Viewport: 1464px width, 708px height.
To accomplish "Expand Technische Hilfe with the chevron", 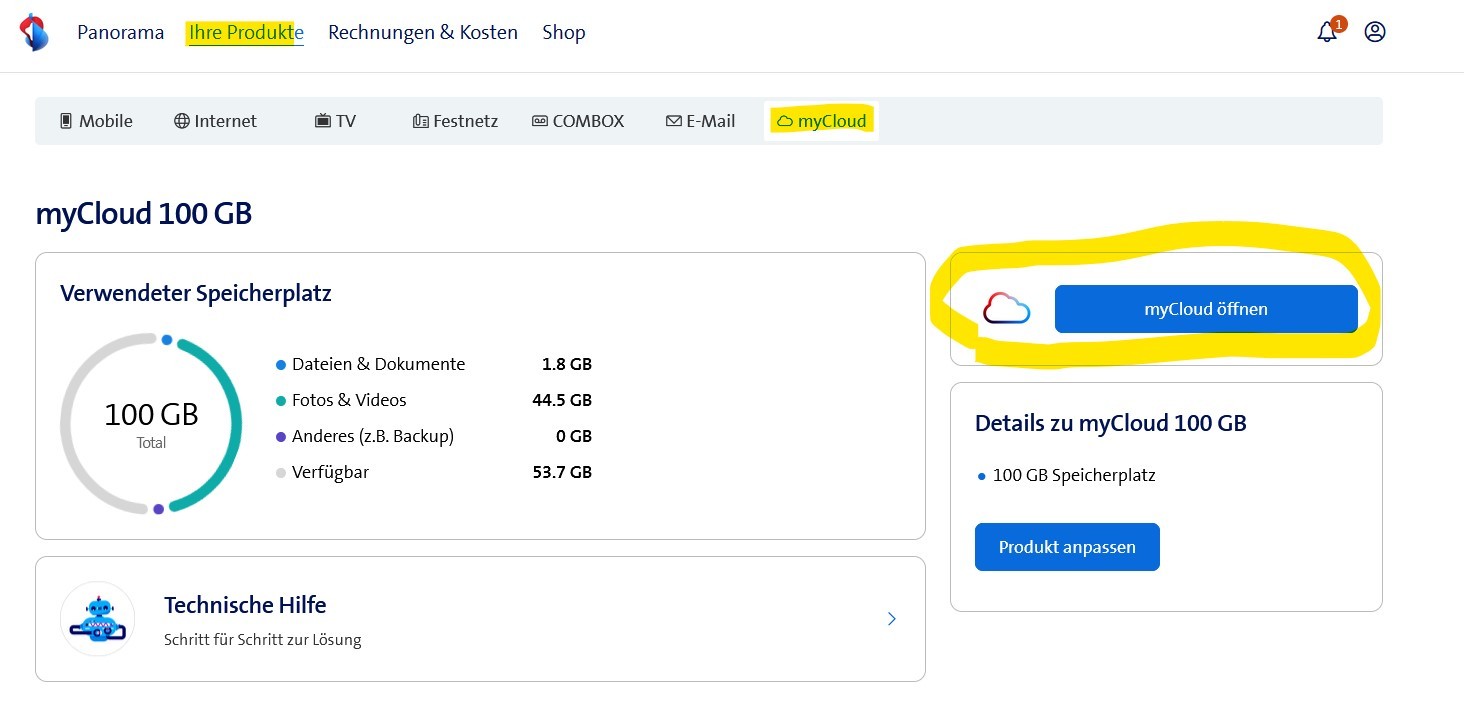I will [x=891, y=618].
